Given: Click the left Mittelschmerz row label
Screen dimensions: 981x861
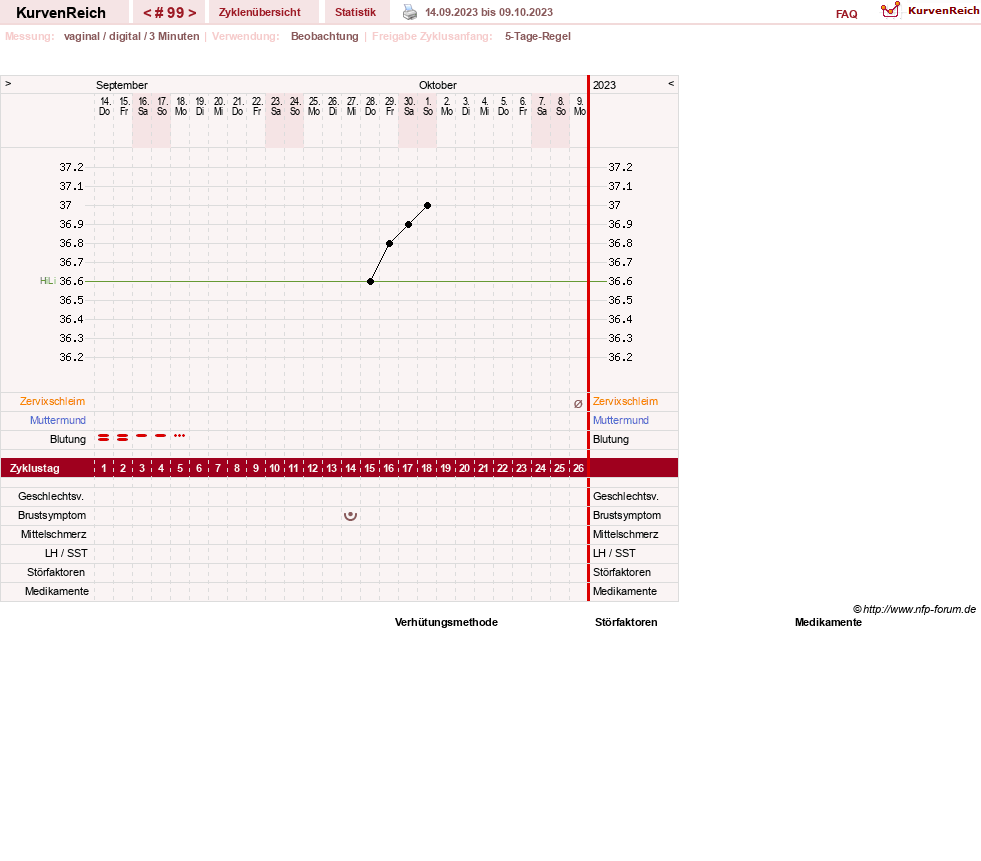Looking at the screenshot, I should [53, 534].
